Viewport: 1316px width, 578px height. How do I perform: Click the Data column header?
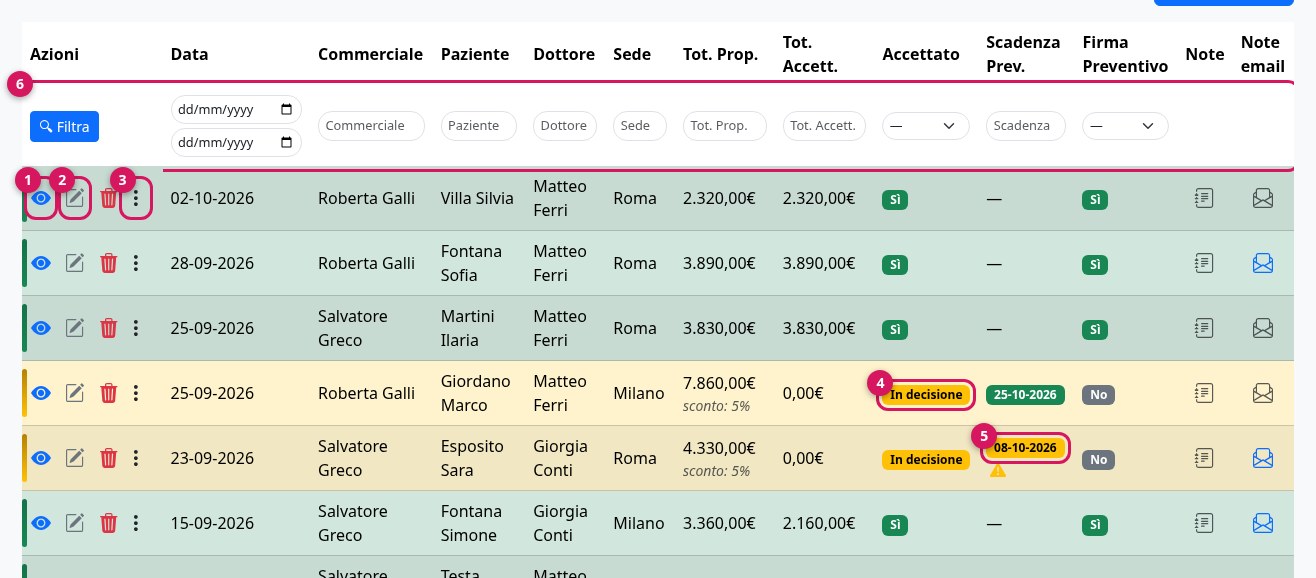190,54
